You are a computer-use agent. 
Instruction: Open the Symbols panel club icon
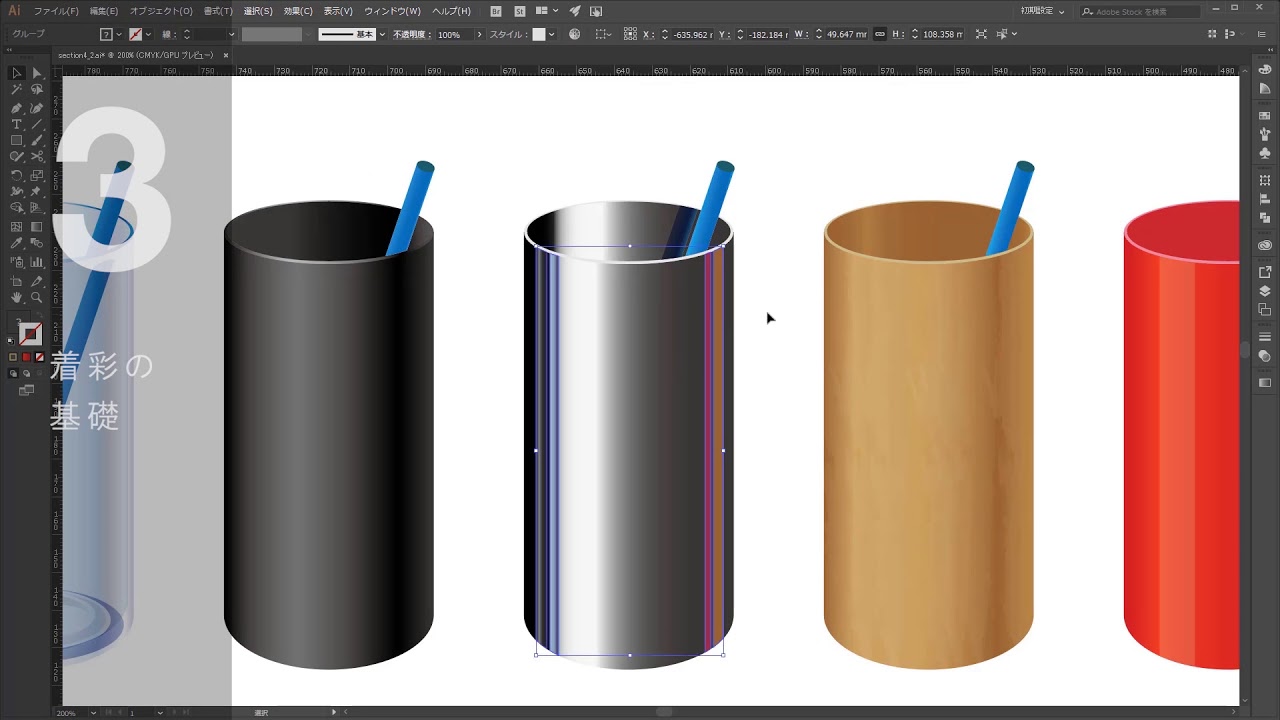pyautogui.click(x=1265, y=152)
